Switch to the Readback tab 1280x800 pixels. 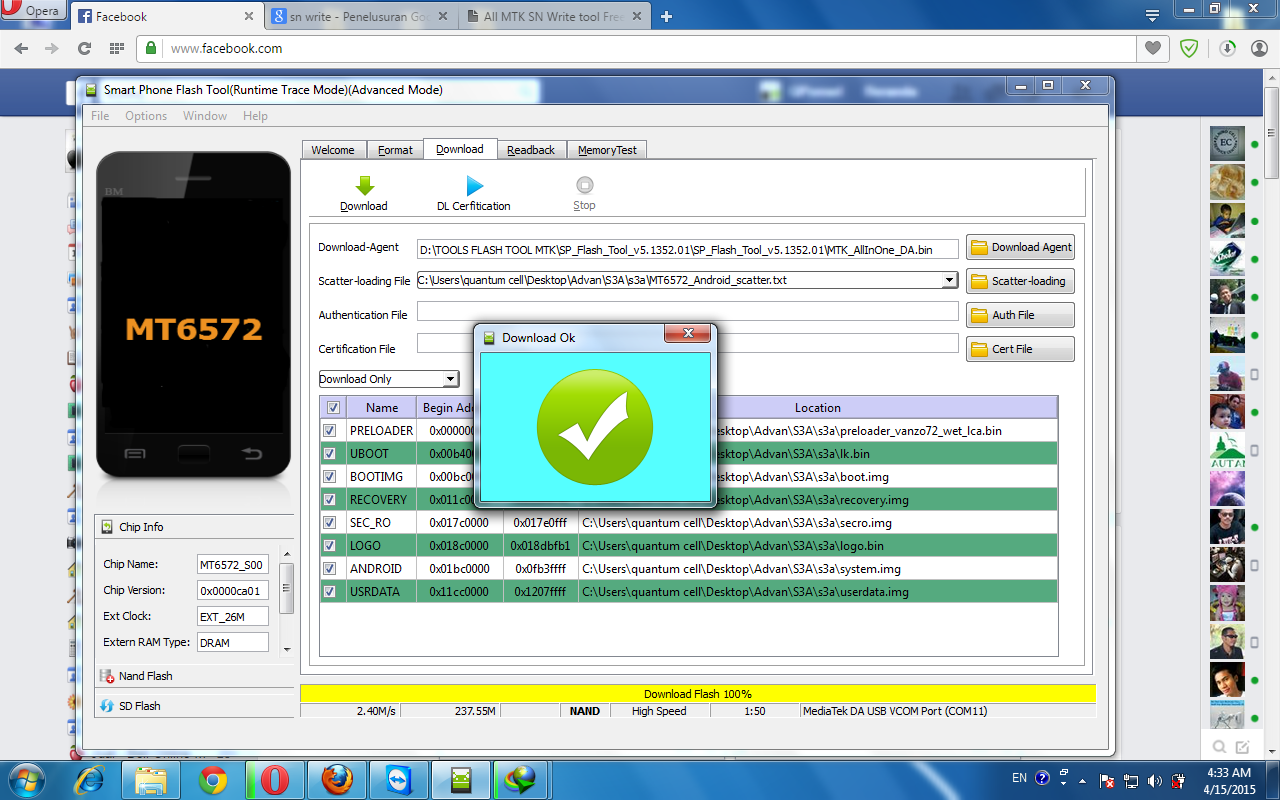pos(530,150)
